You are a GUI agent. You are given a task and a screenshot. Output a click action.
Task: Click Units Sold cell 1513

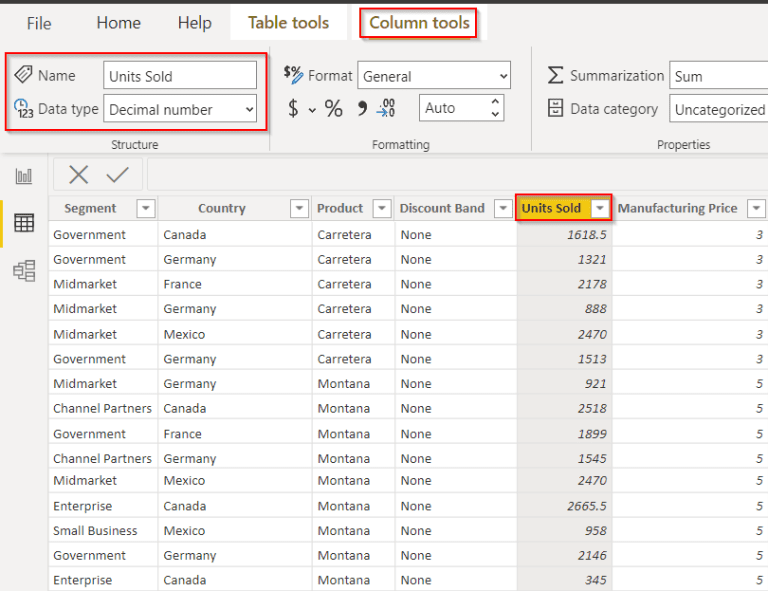pos(565,358)
